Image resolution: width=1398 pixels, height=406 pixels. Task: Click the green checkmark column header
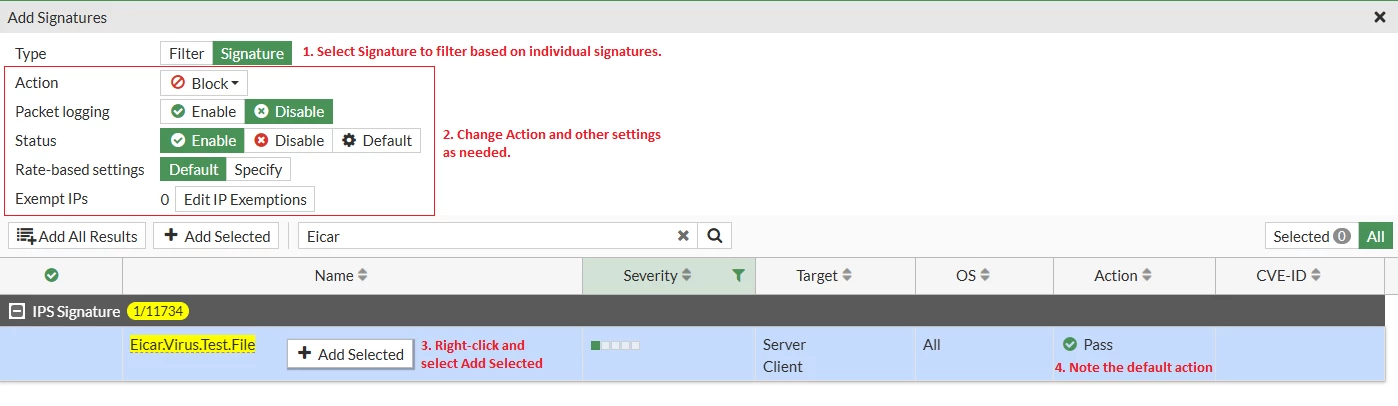[x=52, y=275]
